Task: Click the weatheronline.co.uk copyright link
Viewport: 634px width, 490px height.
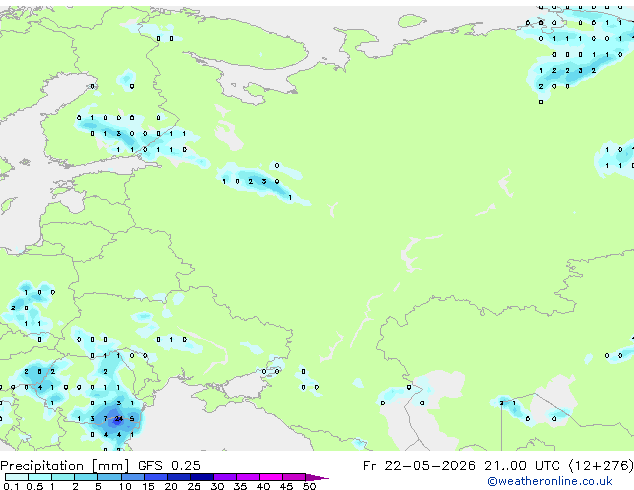Action: [x=549, y=481]
